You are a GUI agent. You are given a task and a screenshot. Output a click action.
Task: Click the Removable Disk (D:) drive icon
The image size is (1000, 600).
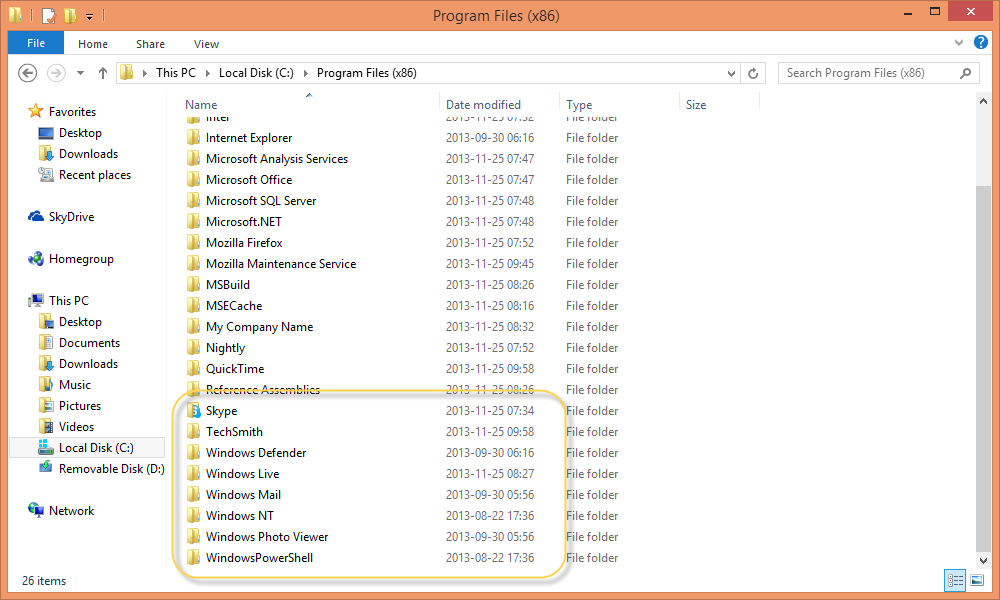(x=46, y=468)
